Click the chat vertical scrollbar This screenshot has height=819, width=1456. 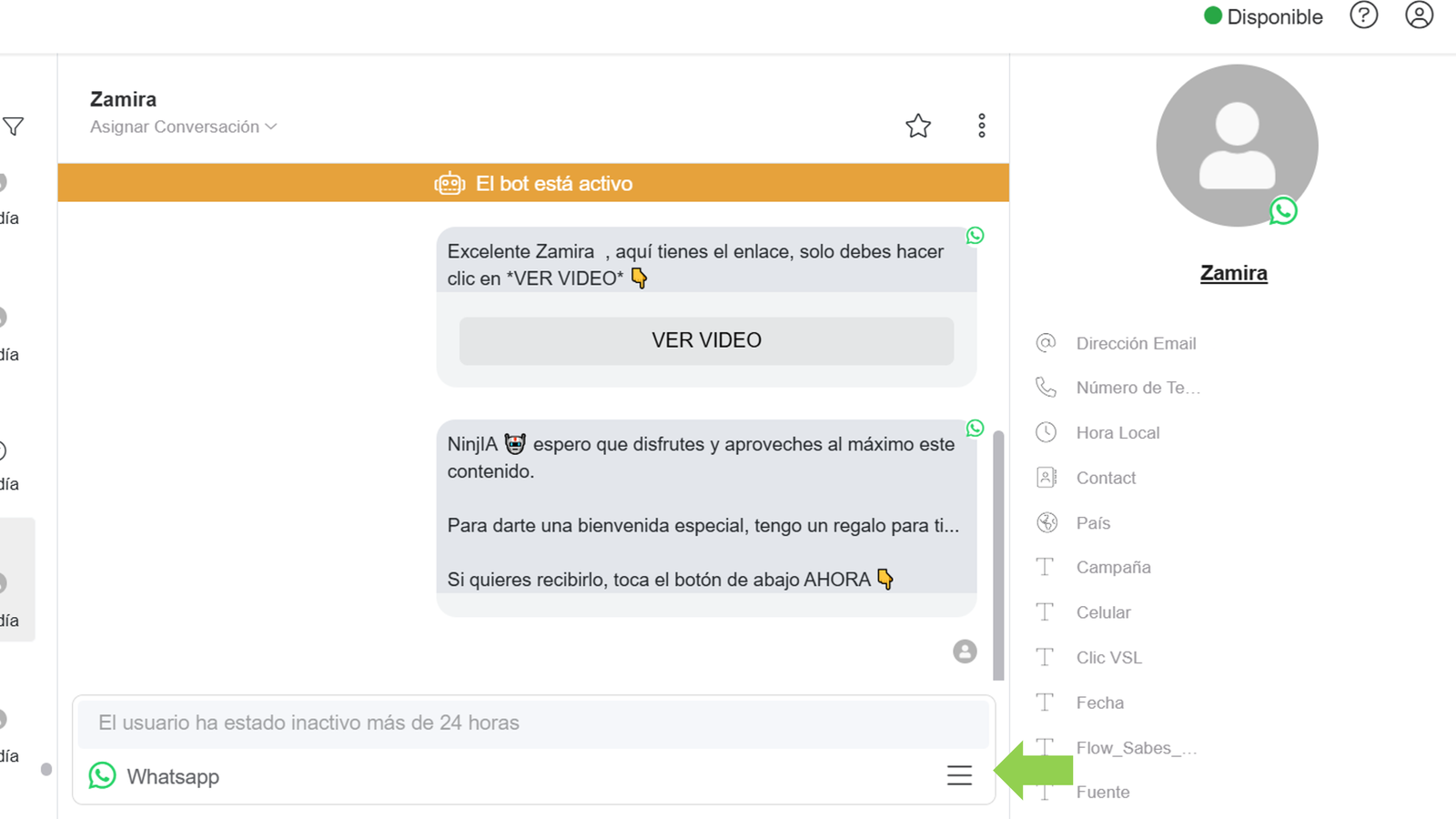(x=998, y=555)
